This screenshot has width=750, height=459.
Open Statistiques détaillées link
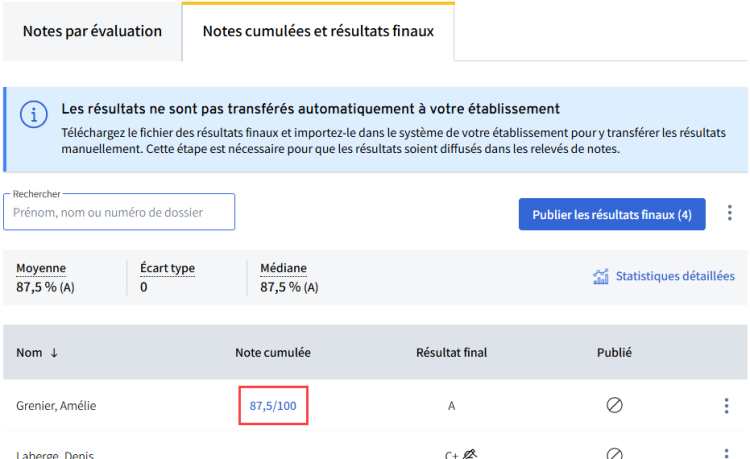pos(675,276)
